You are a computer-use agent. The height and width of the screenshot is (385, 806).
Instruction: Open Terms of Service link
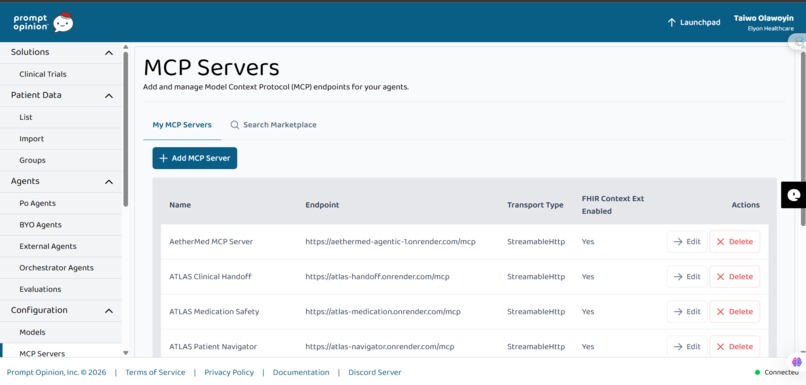click(x=155, y=372)
